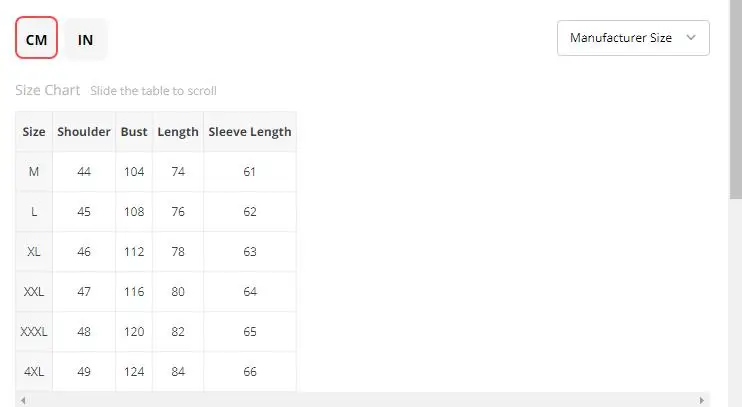Click the bust value 108 for size L
Viewport: 742px width, 407px height.
(x=134, y=212)
